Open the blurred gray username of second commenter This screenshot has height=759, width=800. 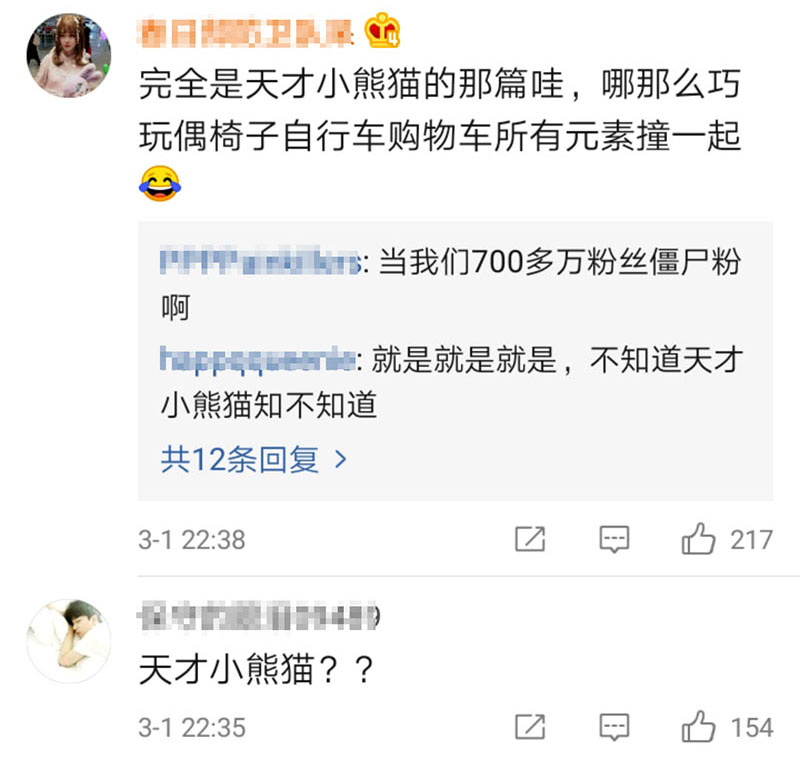[x=258, y=616]
